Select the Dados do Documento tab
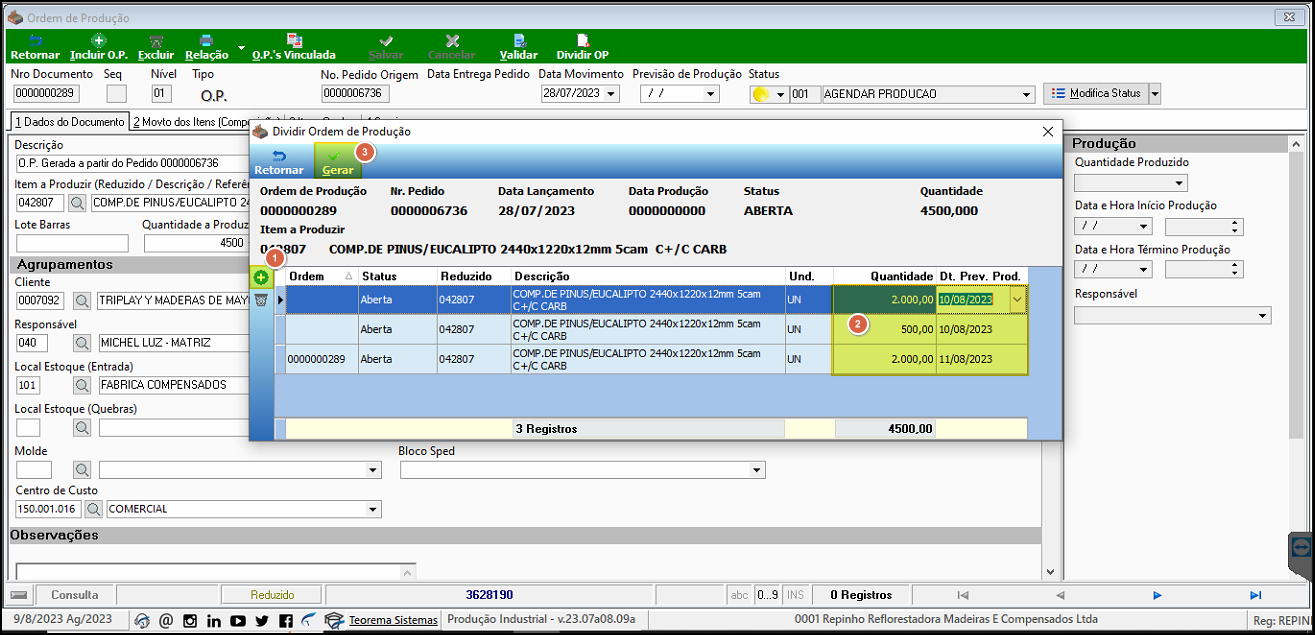The image size is (1315, 635). [68, 122]
